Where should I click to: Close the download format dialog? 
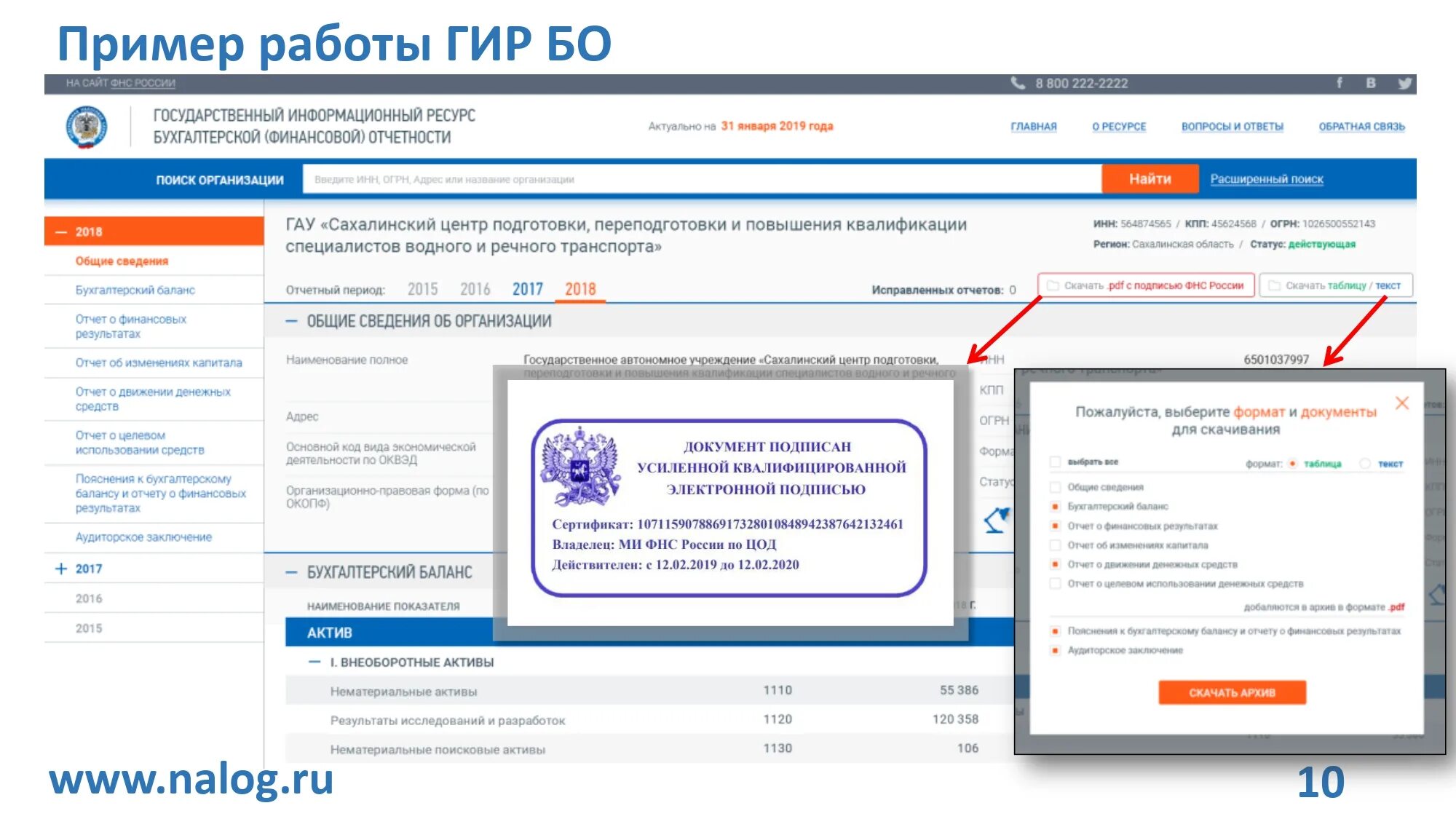point(1401,403)
